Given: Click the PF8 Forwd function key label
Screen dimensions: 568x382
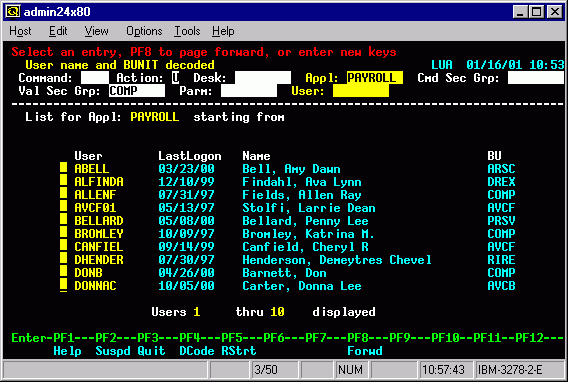Looking at the screenshot, I should (x=364, y=350).
